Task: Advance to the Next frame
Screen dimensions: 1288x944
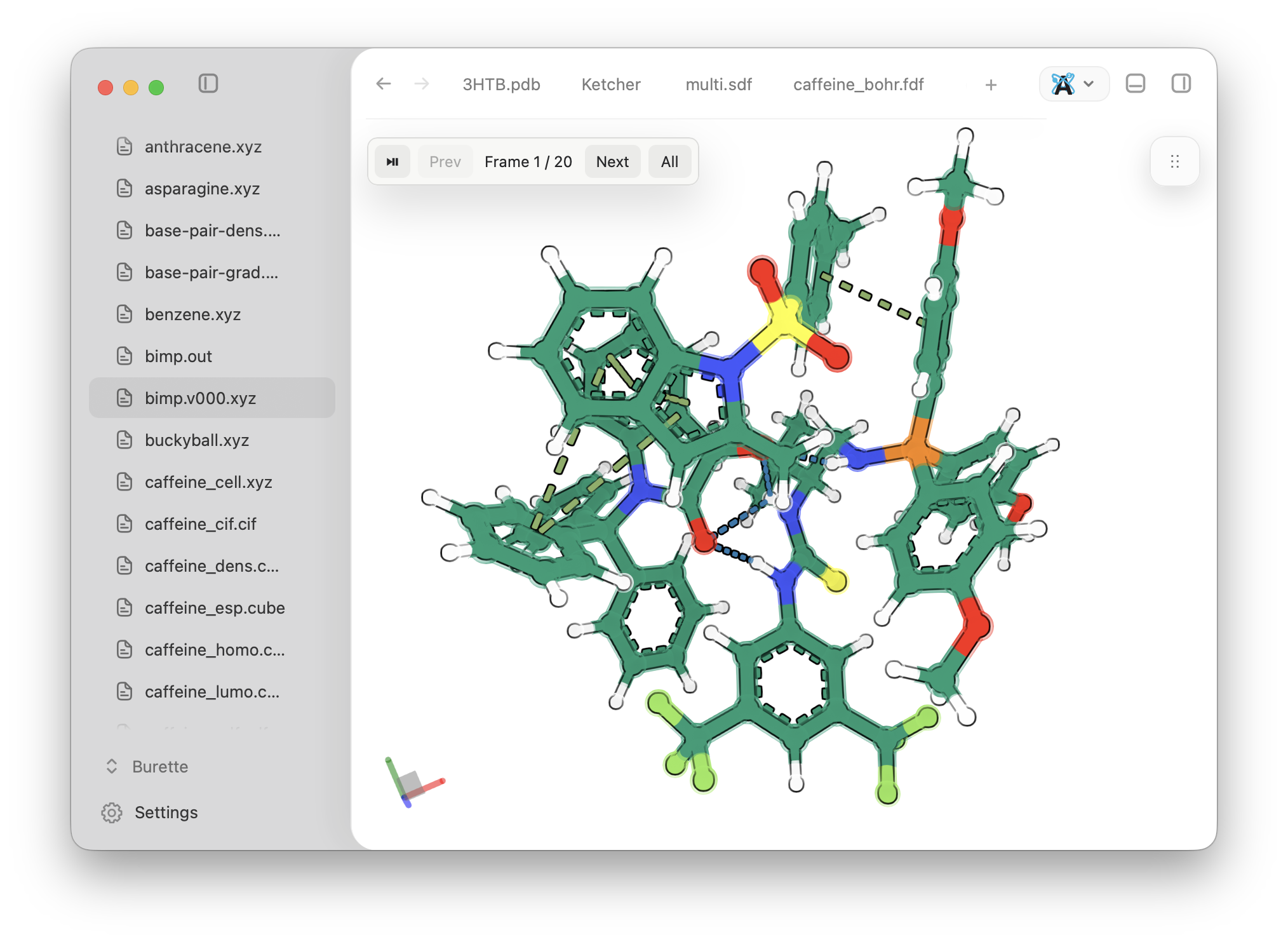Action: point(612,162)
